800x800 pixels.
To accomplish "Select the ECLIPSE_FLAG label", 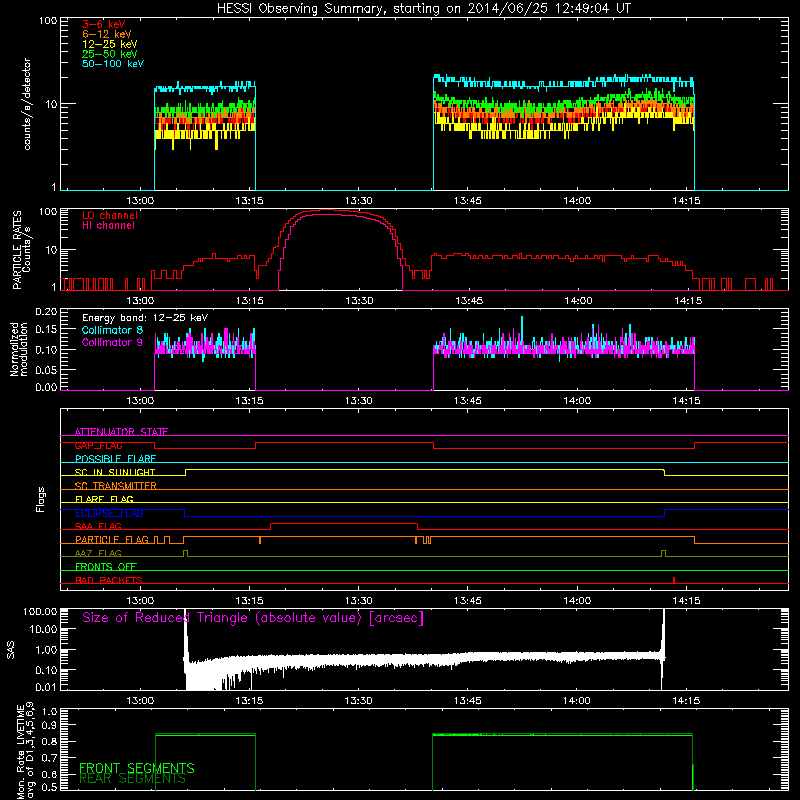I will 109,513.
